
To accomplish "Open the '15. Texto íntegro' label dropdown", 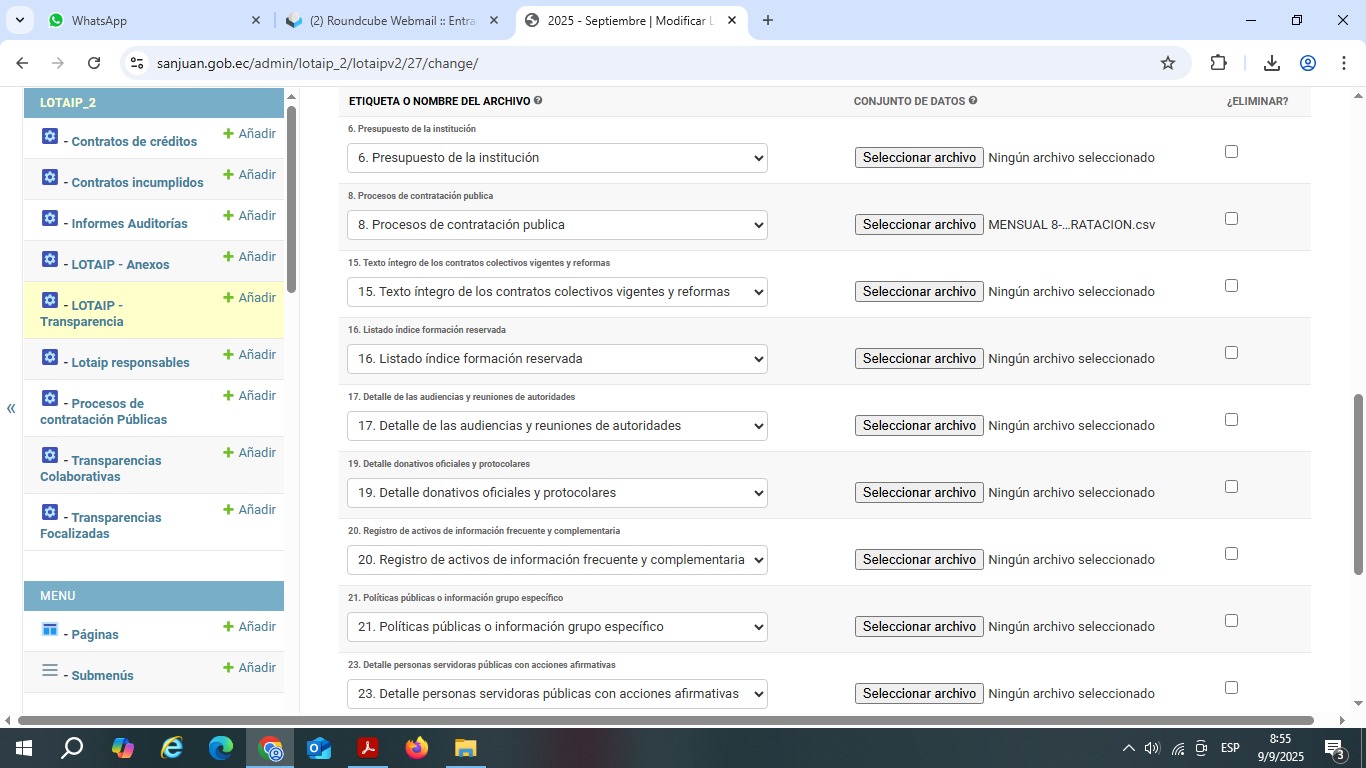I will (556, 292).
